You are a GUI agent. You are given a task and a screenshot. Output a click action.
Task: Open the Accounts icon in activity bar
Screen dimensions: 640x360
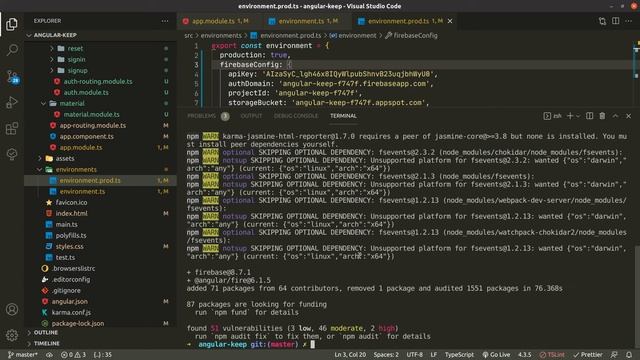pyautogui.click(x=12, y=309)
